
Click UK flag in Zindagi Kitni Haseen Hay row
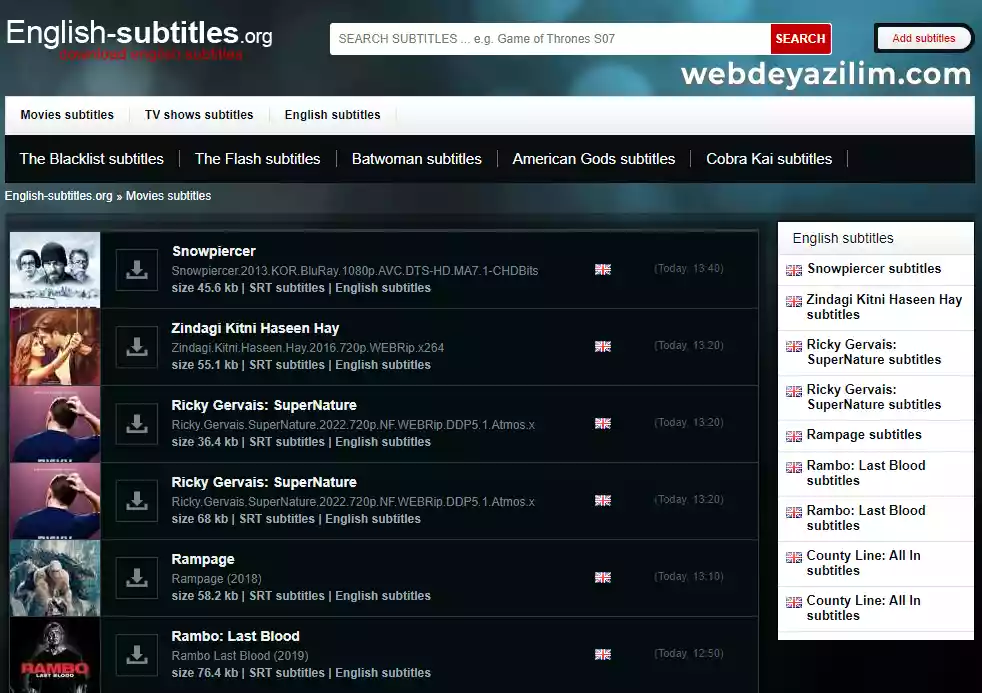click(602, 346)
